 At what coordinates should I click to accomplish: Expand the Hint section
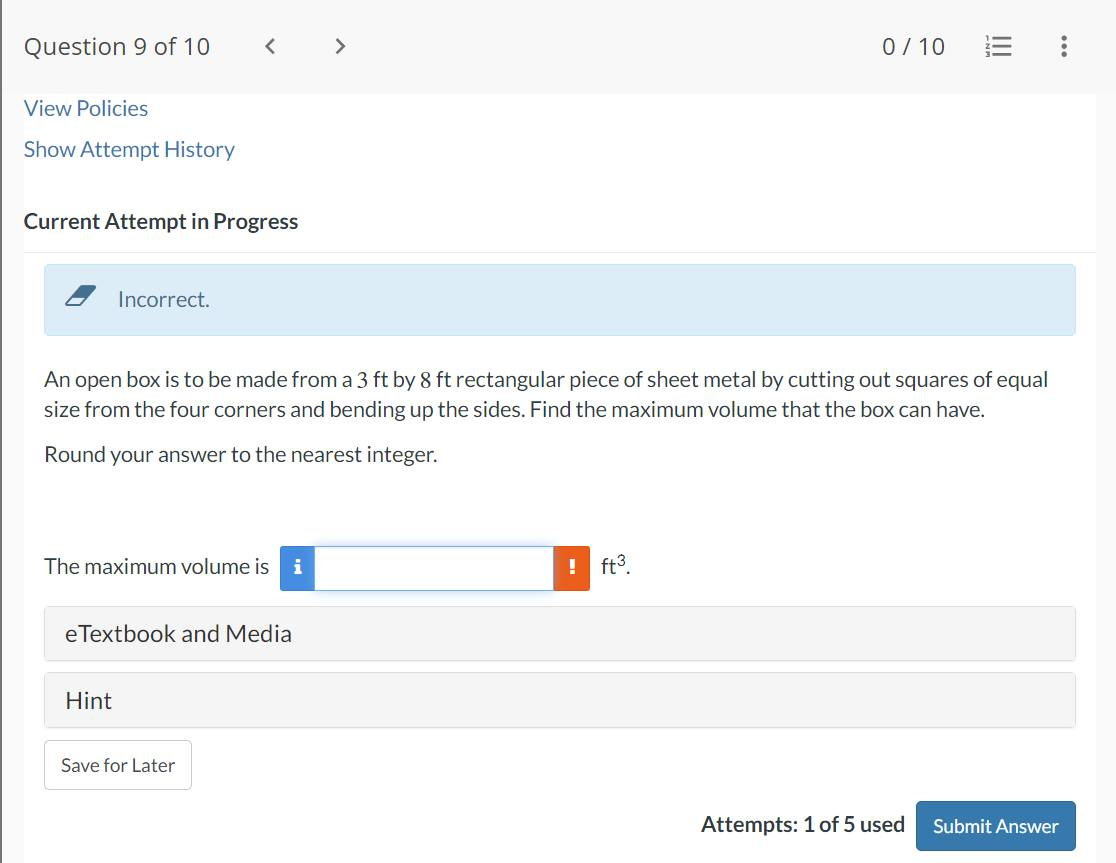[x=89, y=700]
